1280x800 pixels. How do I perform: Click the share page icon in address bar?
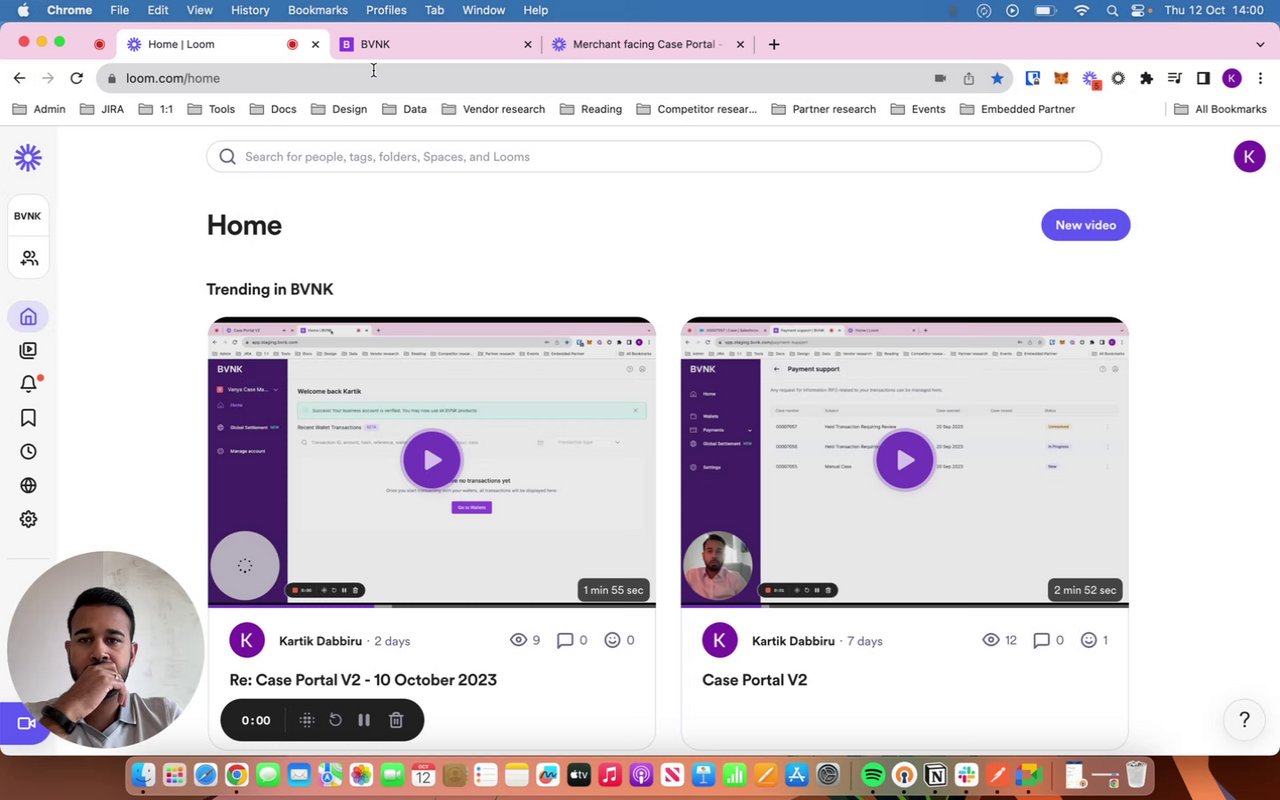pyautogui.click(x=968, y=78)
